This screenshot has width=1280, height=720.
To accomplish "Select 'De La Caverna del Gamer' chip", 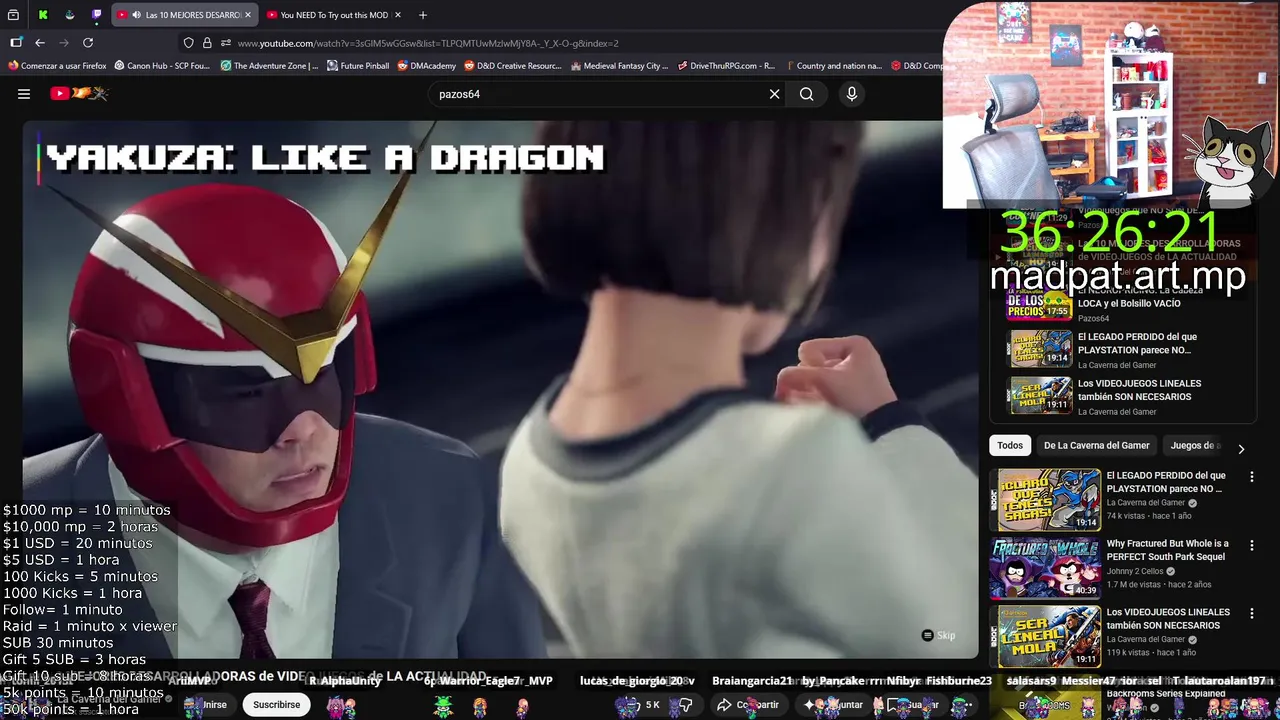I will pos(1096,446).
